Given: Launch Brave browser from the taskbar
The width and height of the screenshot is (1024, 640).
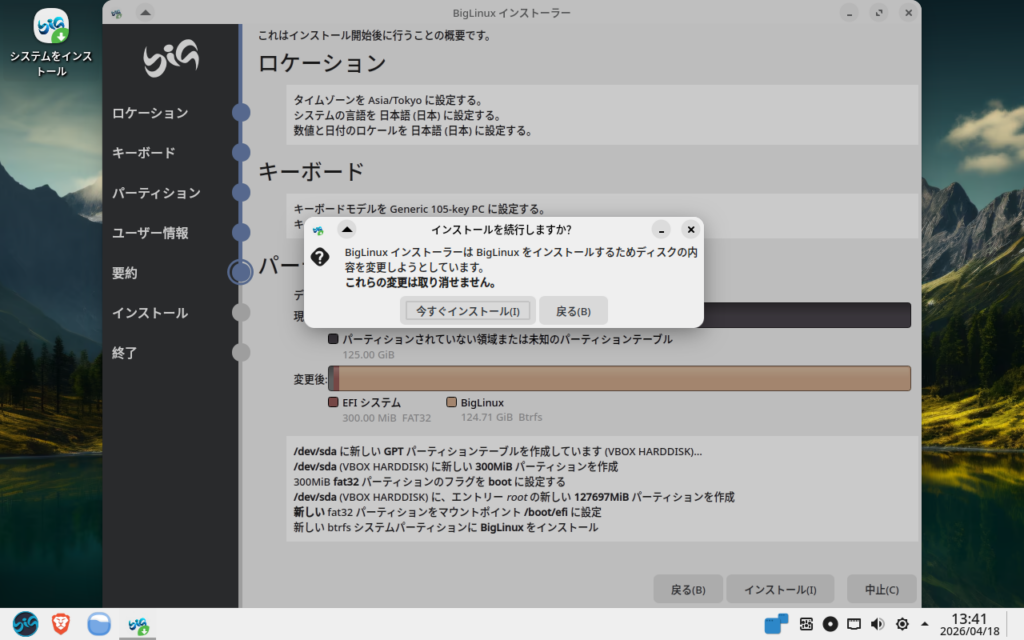Looking at the screenshot, I should tap(61, 624).
